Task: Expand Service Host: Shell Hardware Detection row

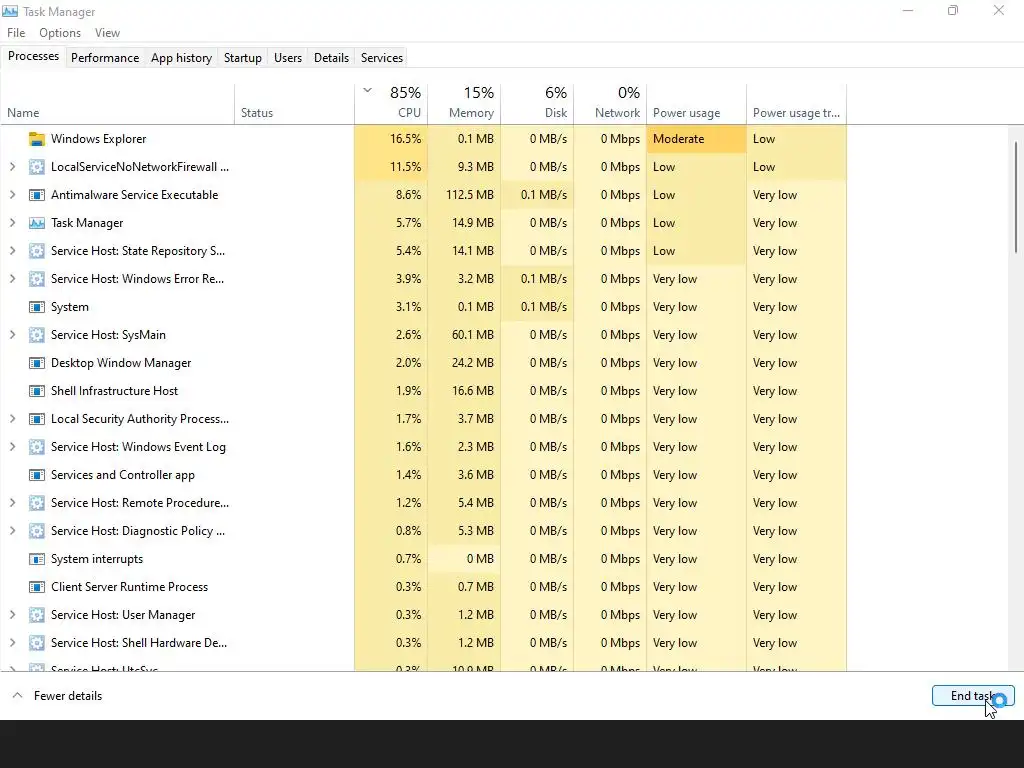Action: coord(12,643)
